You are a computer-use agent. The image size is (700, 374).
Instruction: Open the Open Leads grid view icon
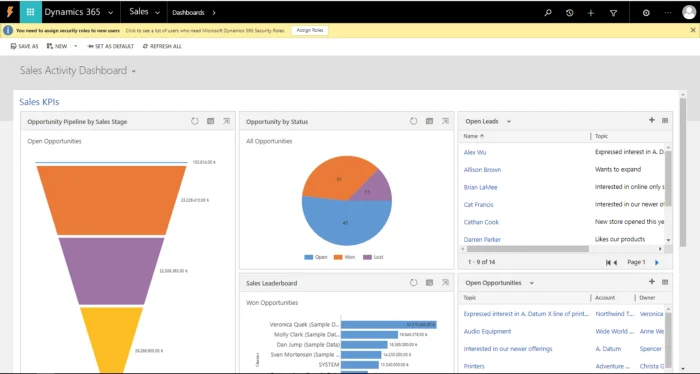click(665, 121)
